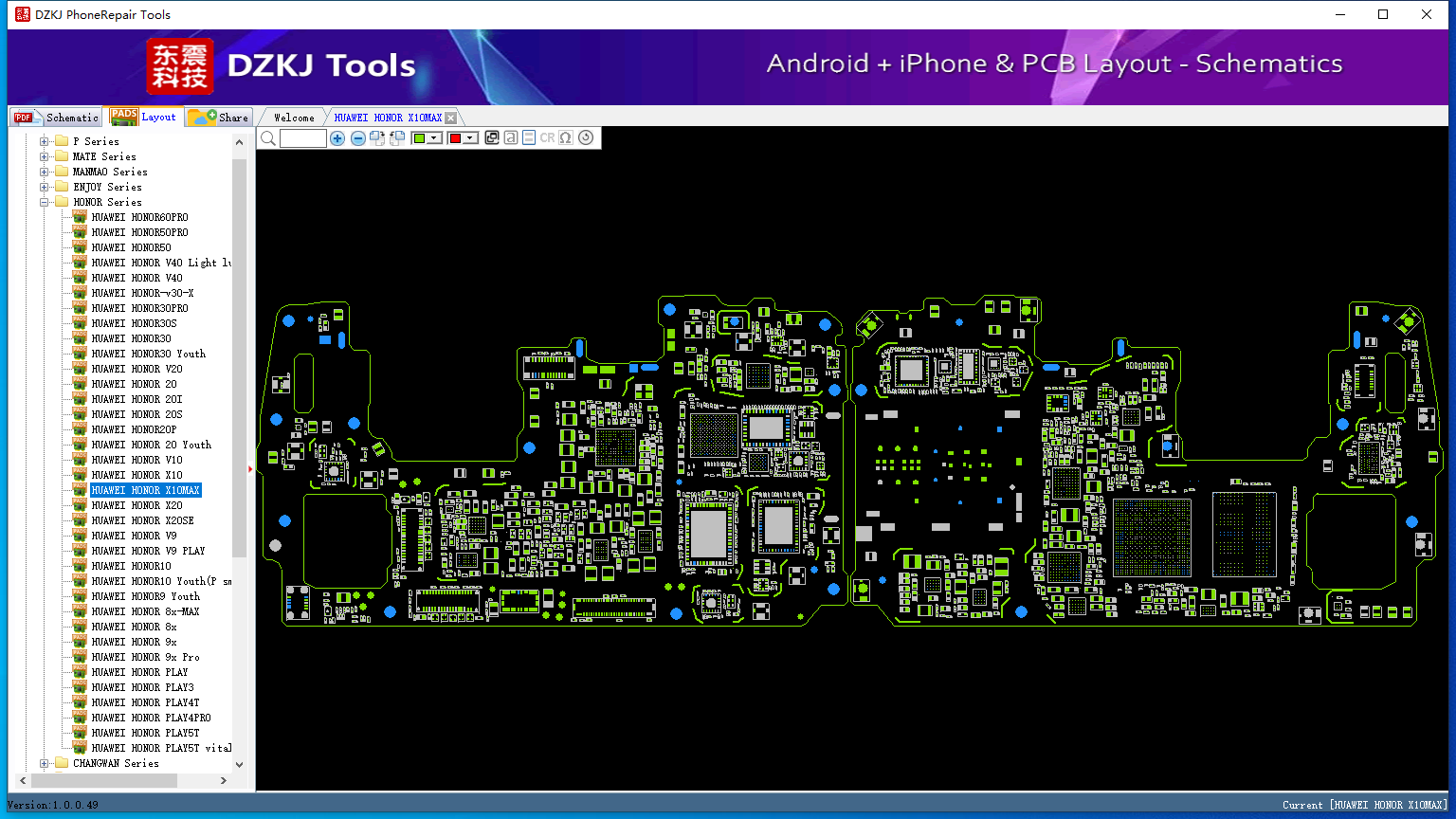Open HUAWEI HONOR 20 Youth layout
1456x819 pixels.
point(151,445)
